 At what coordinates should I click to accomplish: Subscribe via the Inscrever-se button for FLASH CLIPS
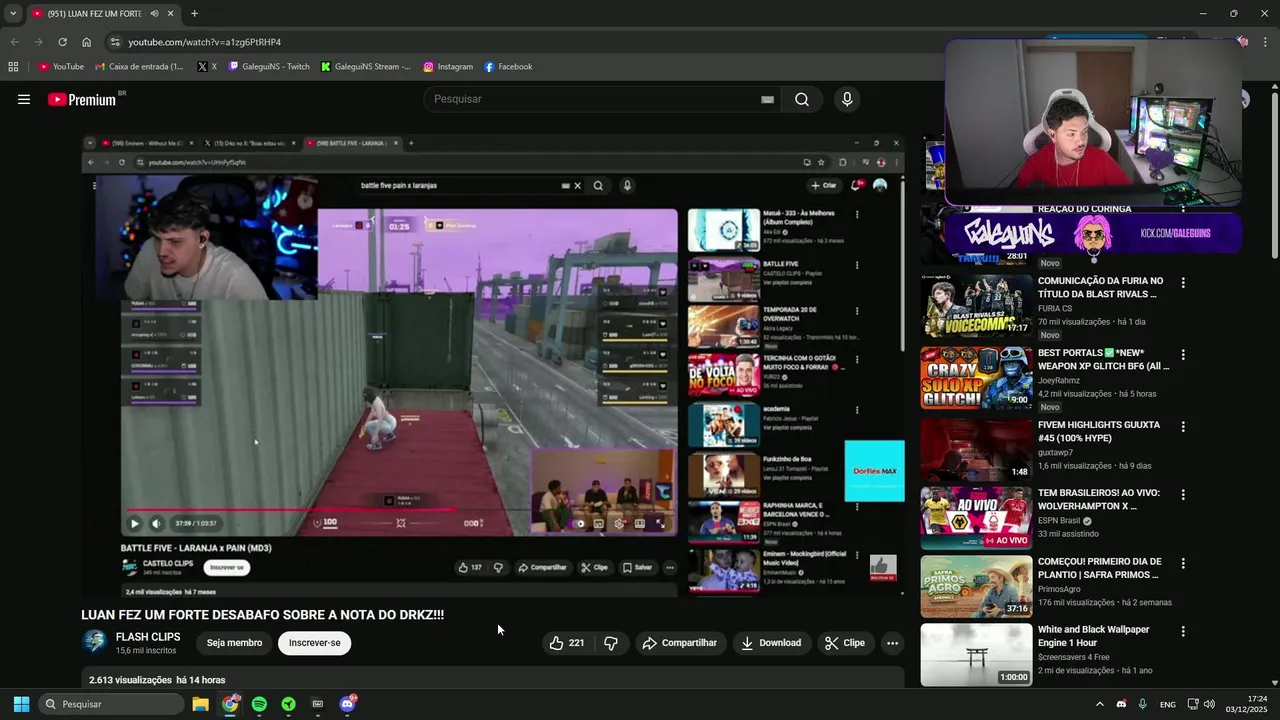[315, 643]
